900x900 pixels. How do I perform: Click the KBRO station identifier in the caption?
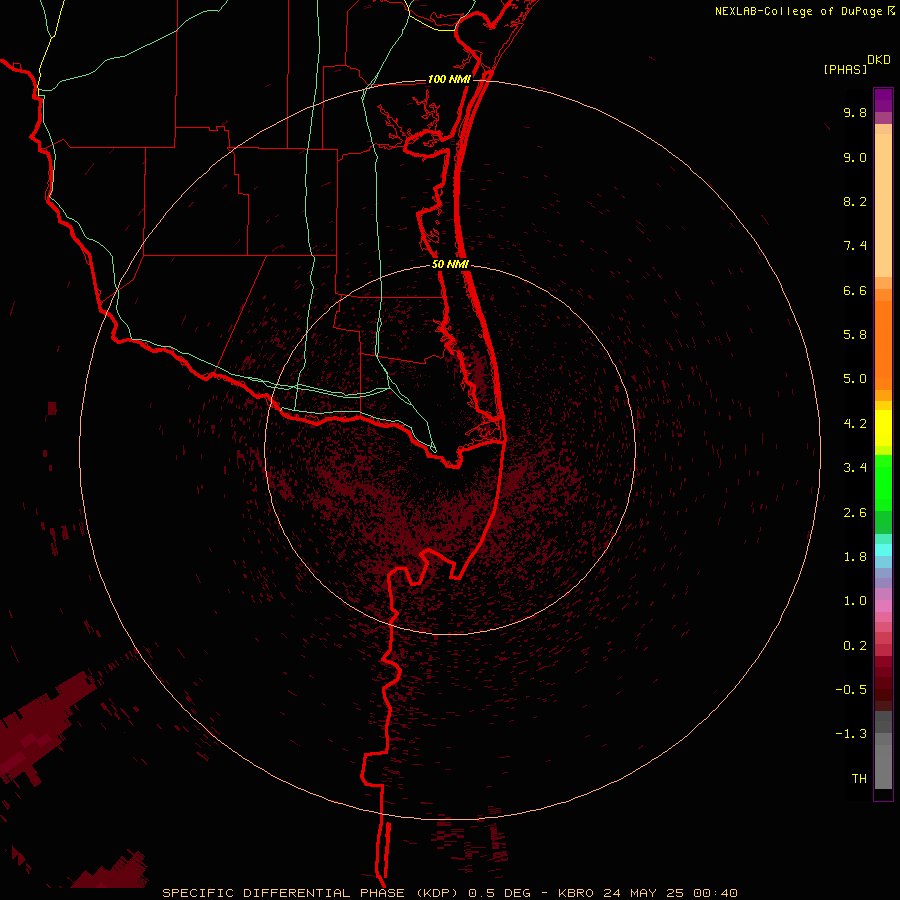coord(576,893)
